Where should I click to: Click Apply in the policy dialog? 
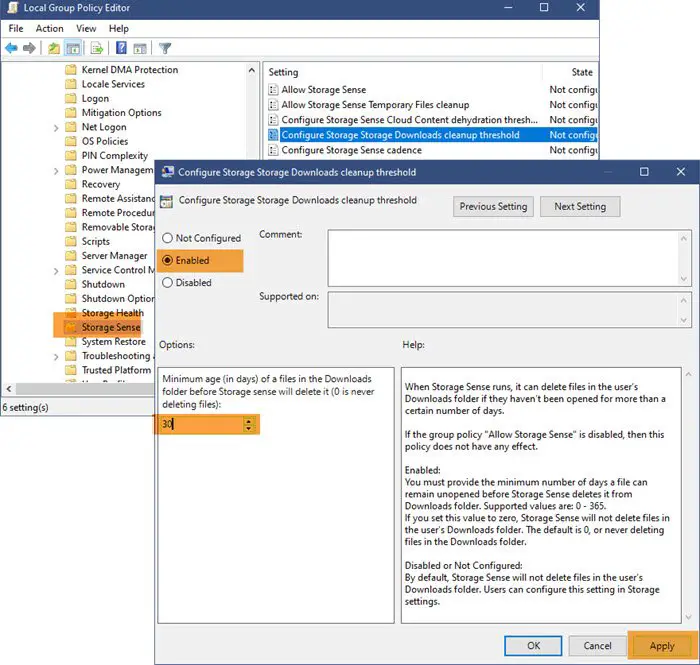coord(662,646)
